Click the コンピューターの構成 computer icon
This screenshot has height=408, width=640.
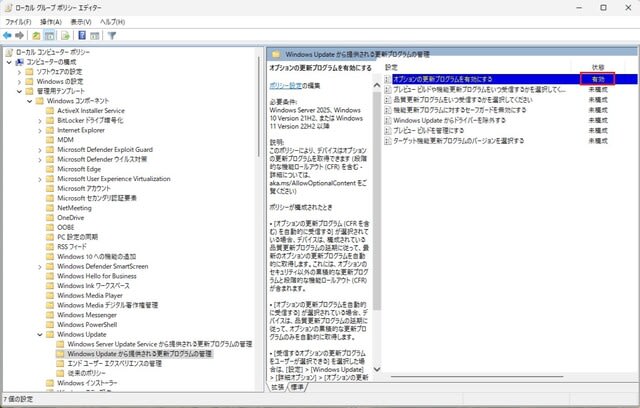[20, 62]
